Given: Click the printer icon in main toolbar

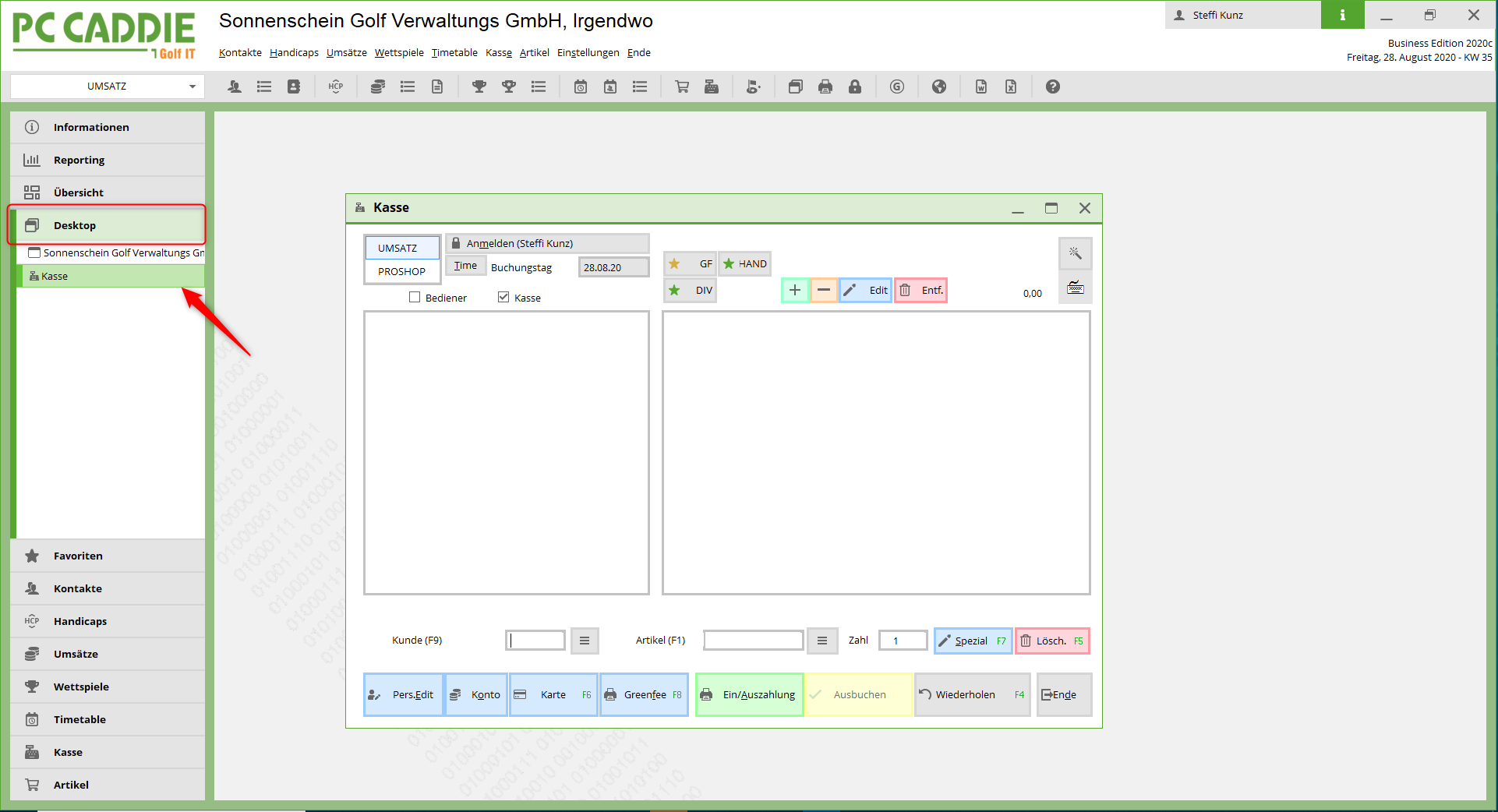Looking at the screenshot, I should (825, 86).
